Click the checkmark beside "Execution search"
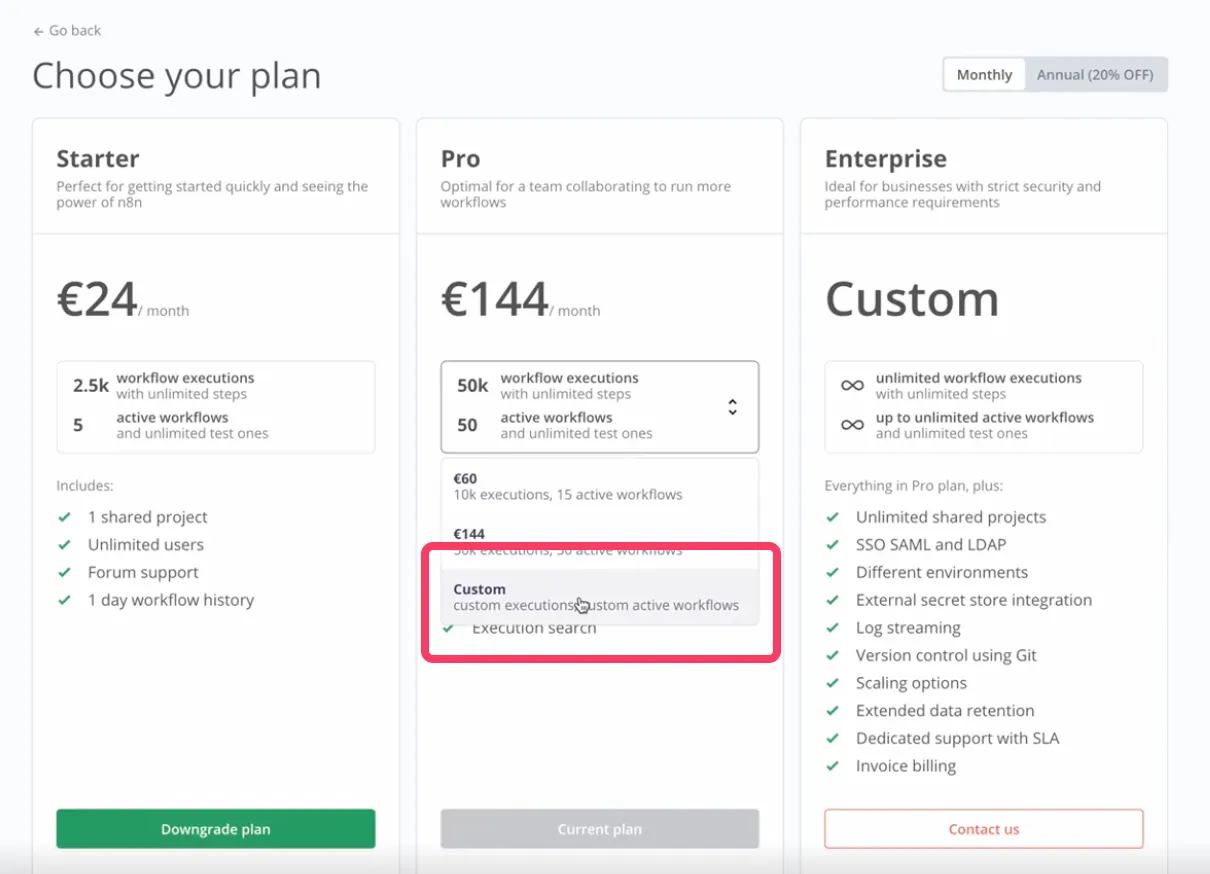Image resolution: width=1210 pixels, height=874 pixels. 450,627
